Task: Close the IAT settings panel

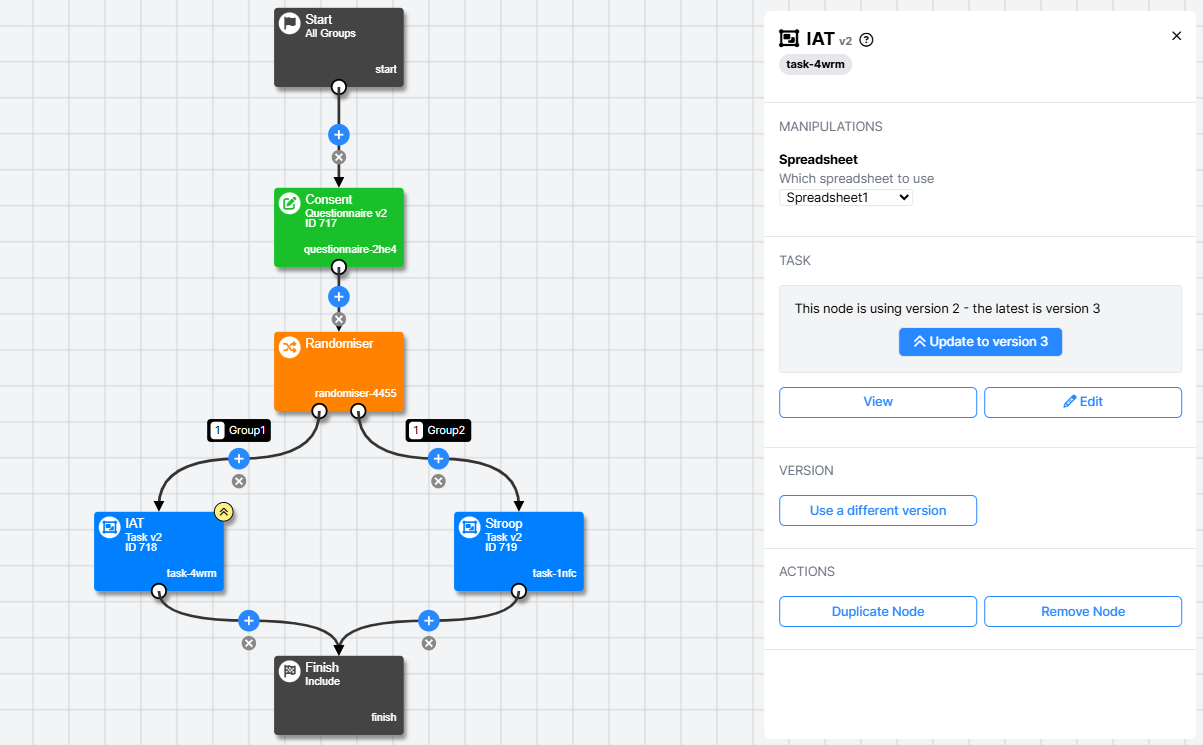Action: [1176, 36]
